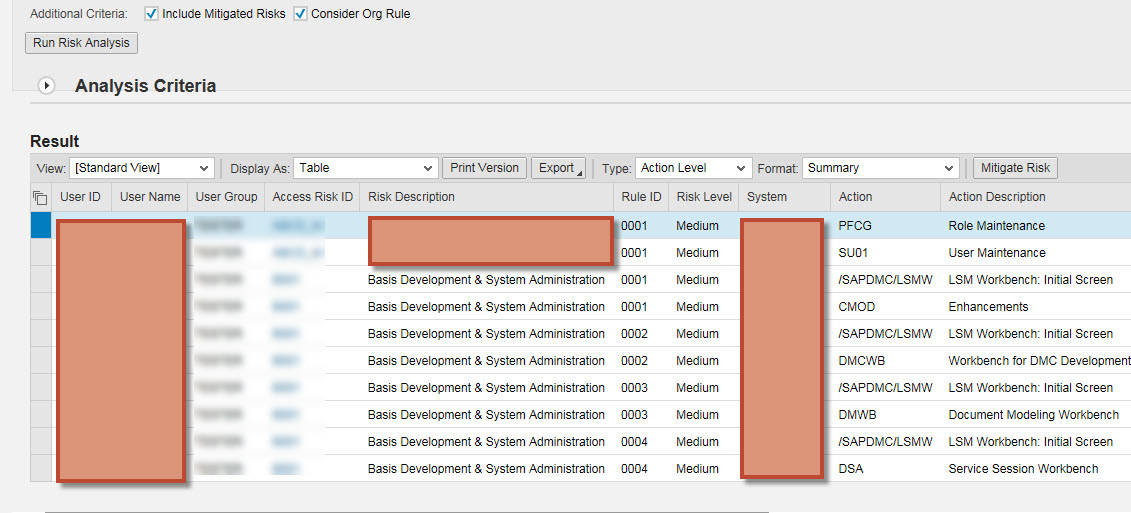Open the Display As Table dropdown
The image size is (1131, 513).
(x=366, y=168)
